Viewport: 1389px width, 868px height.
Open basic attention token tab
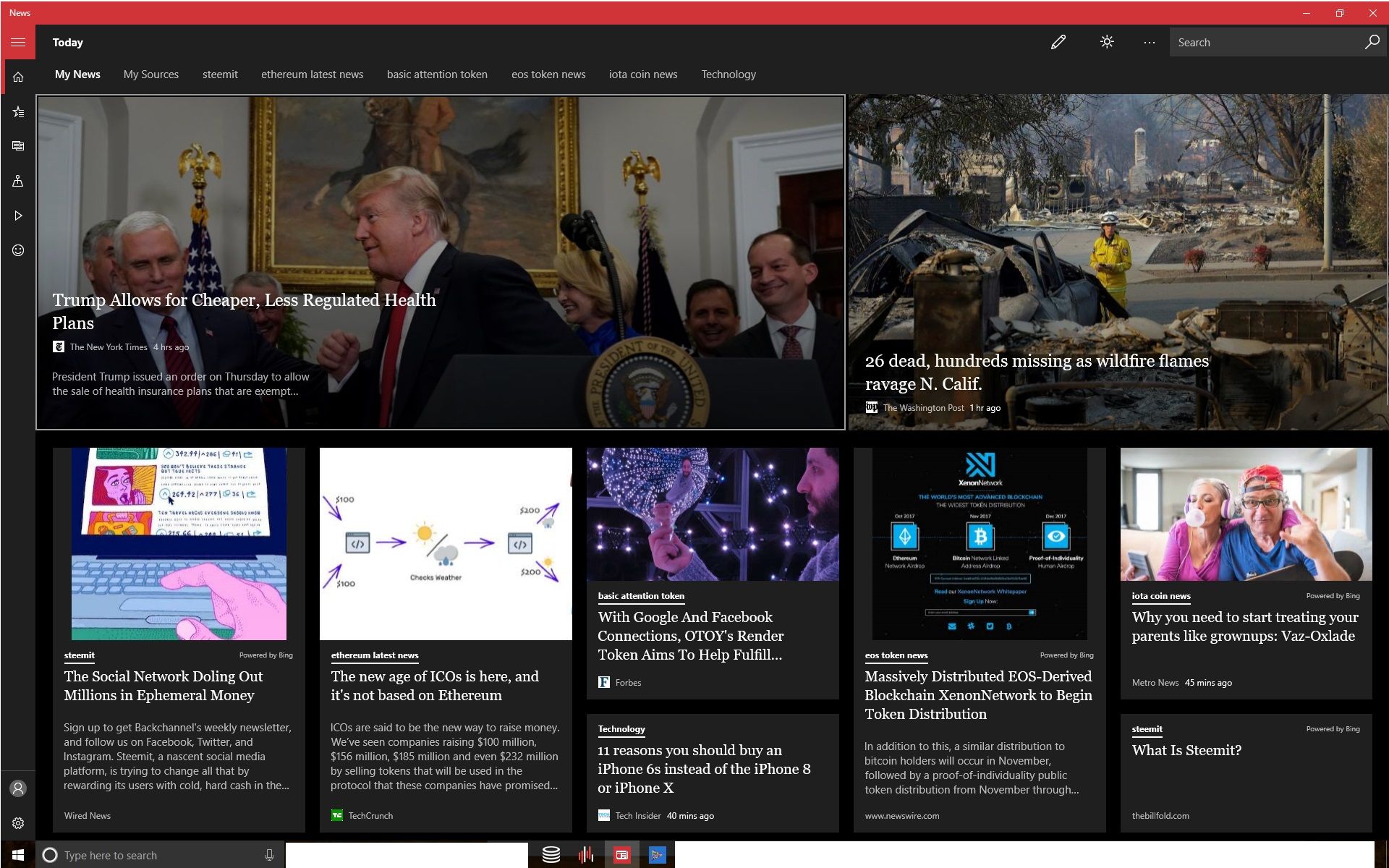pyautogui.click(x=437, y=75)
